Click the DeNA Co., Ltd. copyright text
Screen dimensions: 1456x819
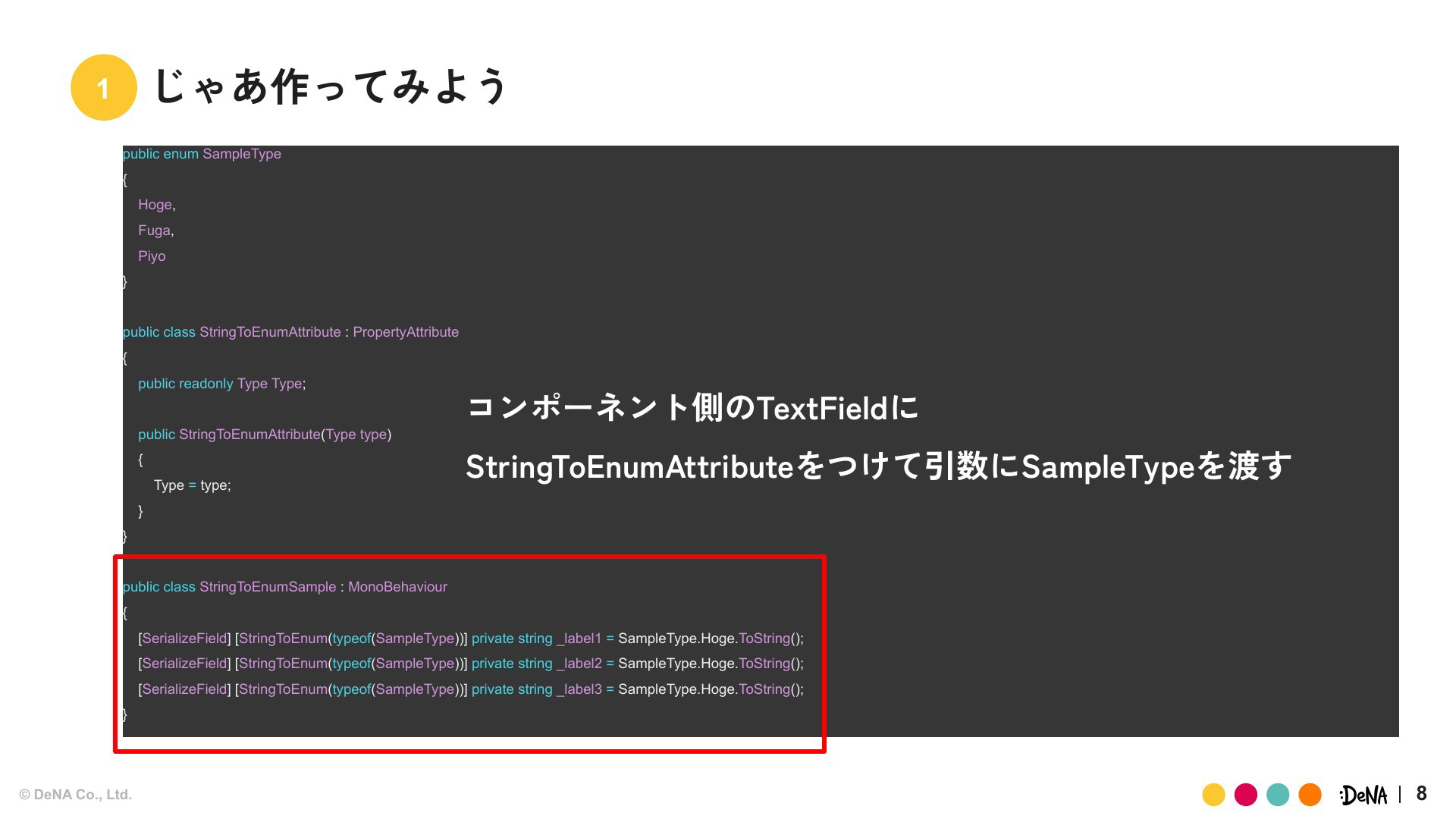[76, 795]
